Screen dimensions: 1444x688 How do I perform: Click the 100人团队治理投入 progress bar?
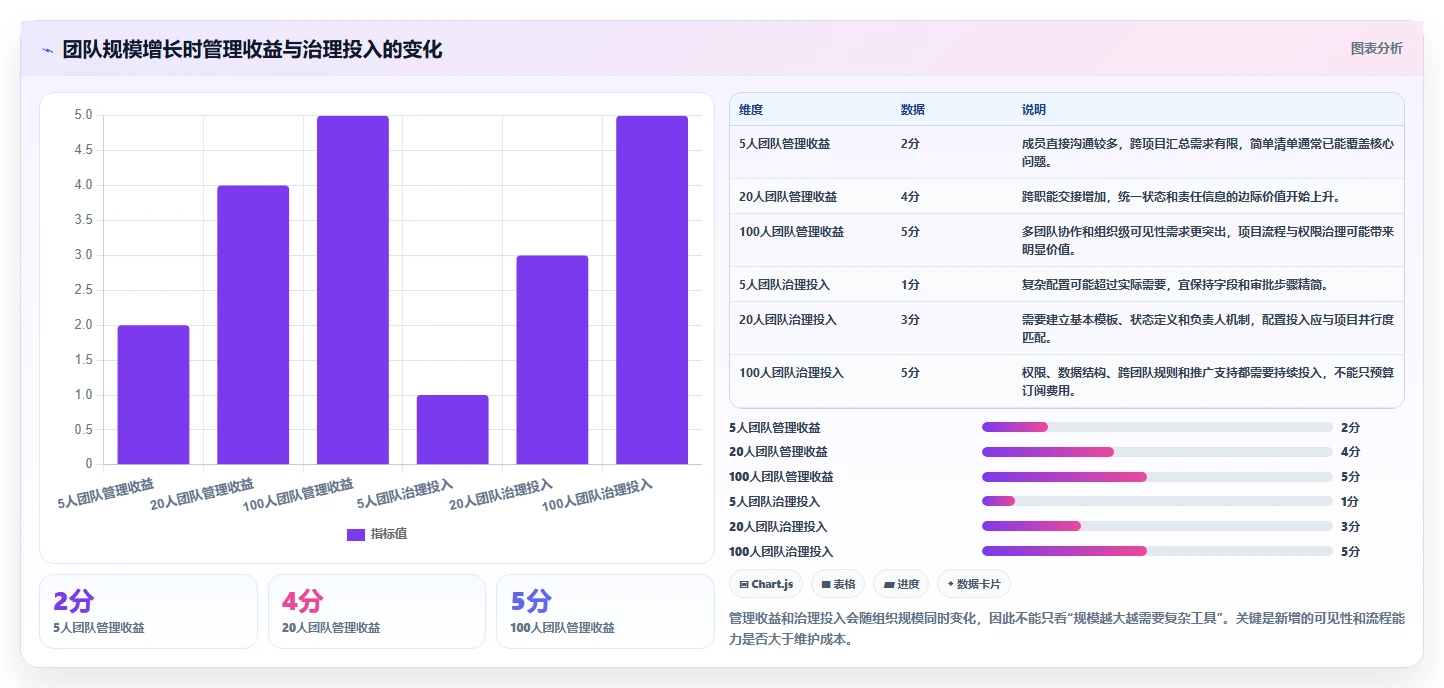tap(1157, 551)
